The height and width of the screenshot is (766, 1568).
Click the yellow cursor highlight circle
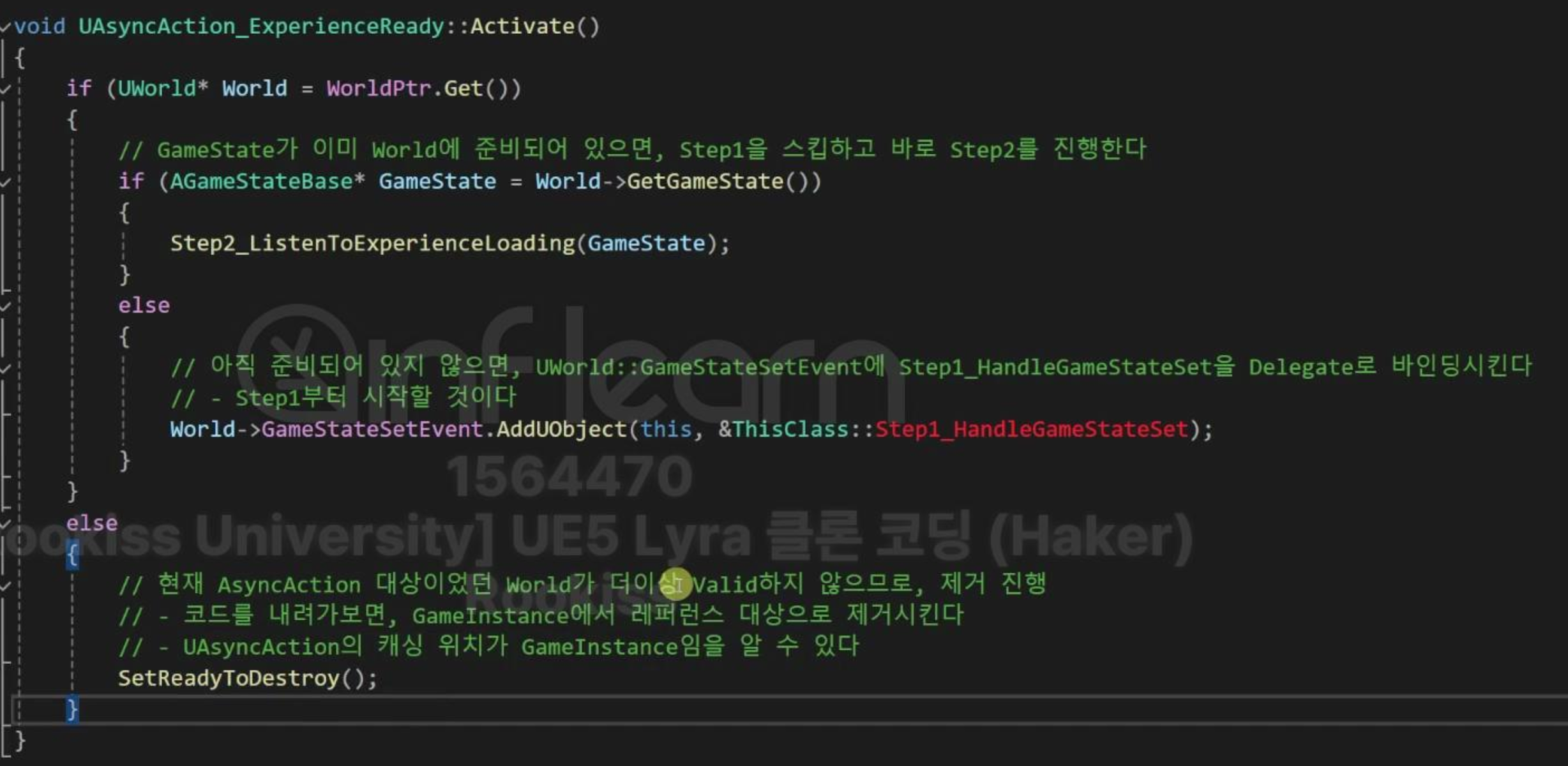click(675, 584)
